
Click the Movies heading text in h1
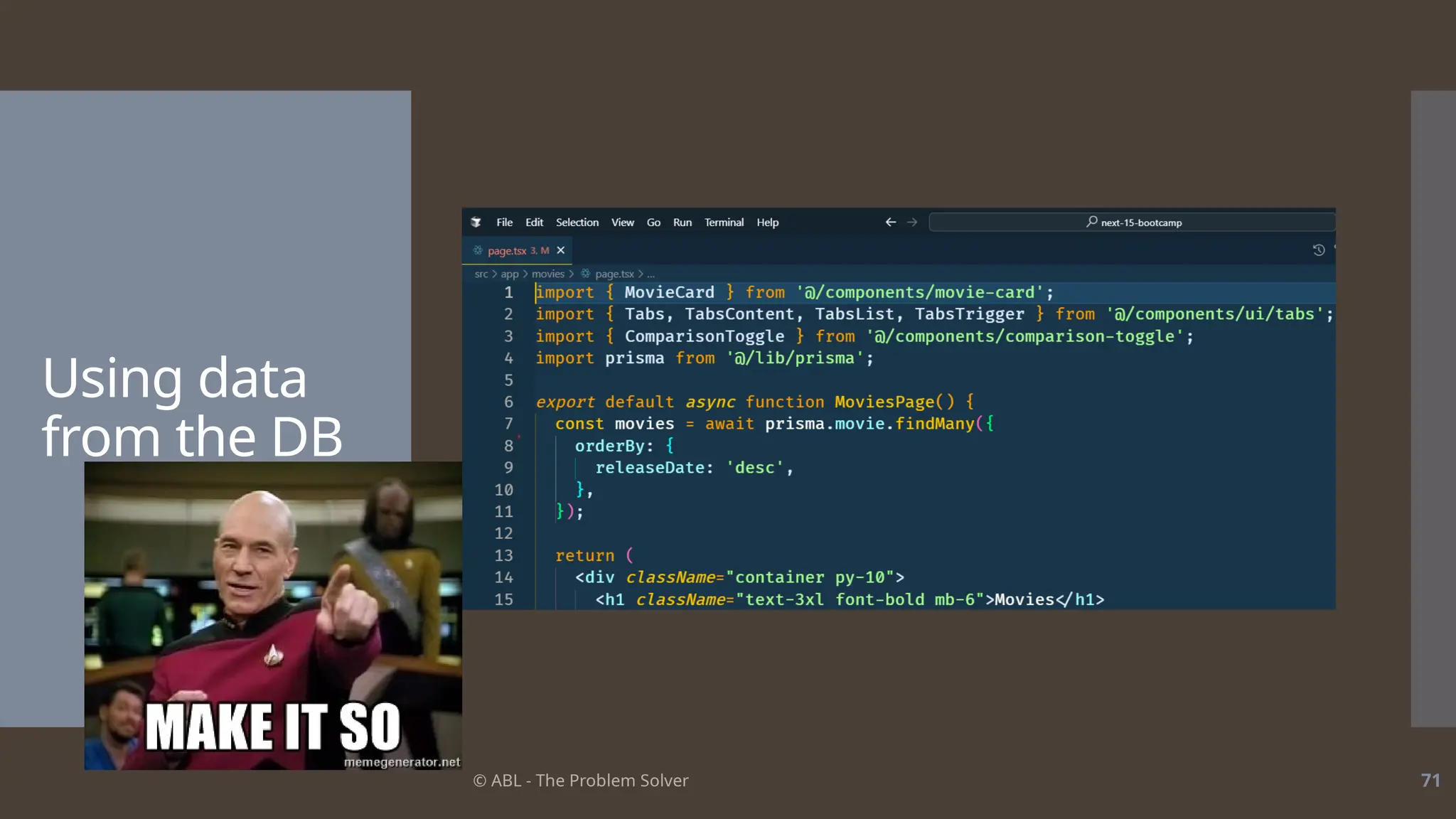pos(1024,599)
